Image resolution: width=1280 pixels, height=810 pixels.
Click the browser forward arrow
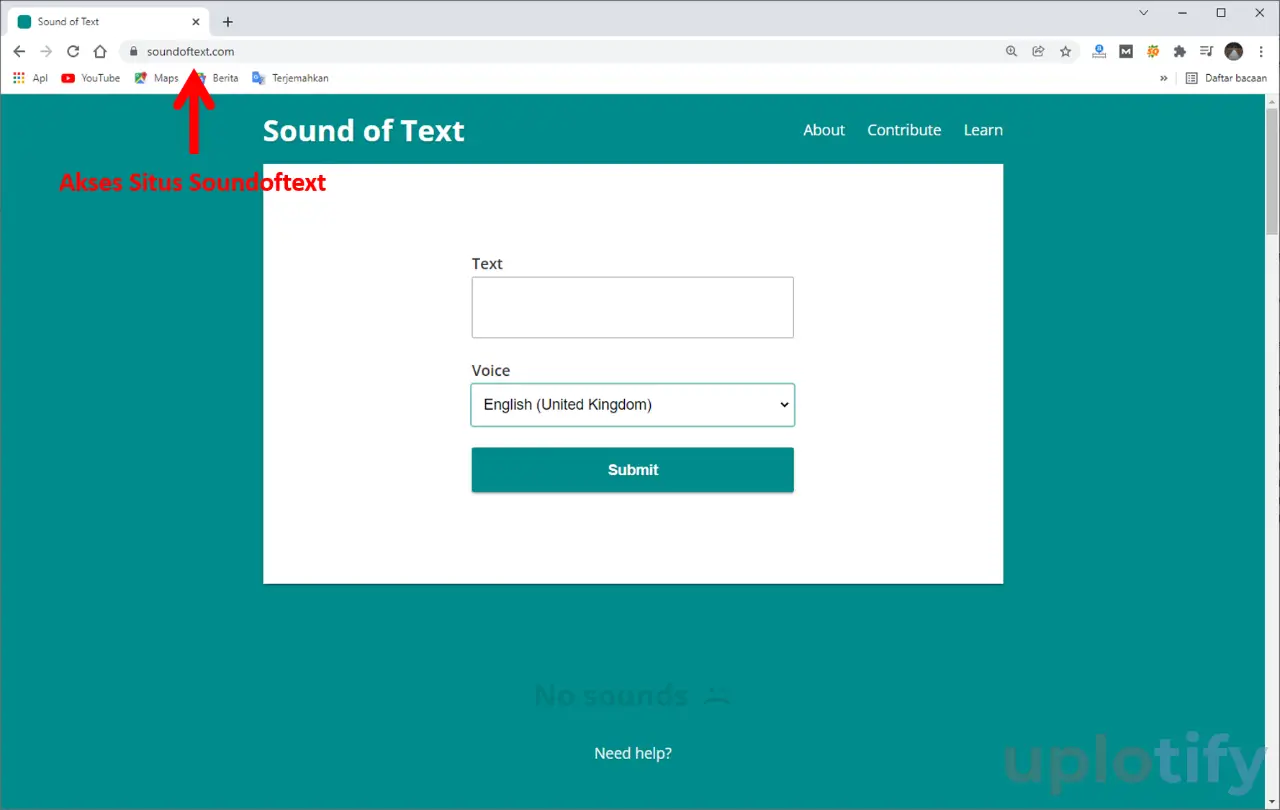click(x=46, y=51)
